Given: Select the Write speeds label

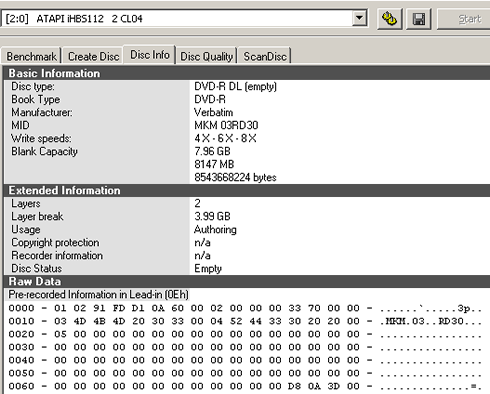Looking at the screenshot, I should coord(41,138).
